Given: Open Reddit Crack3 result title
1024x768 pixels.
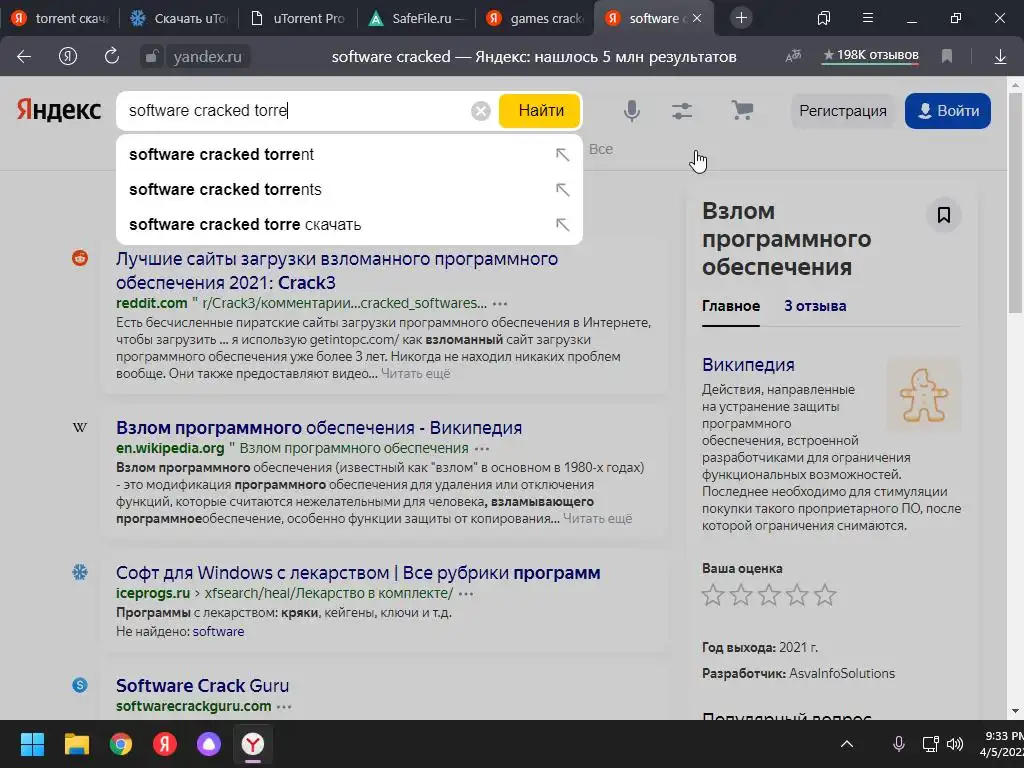Looking at the screenshot, I should click(x=337, y=271).
